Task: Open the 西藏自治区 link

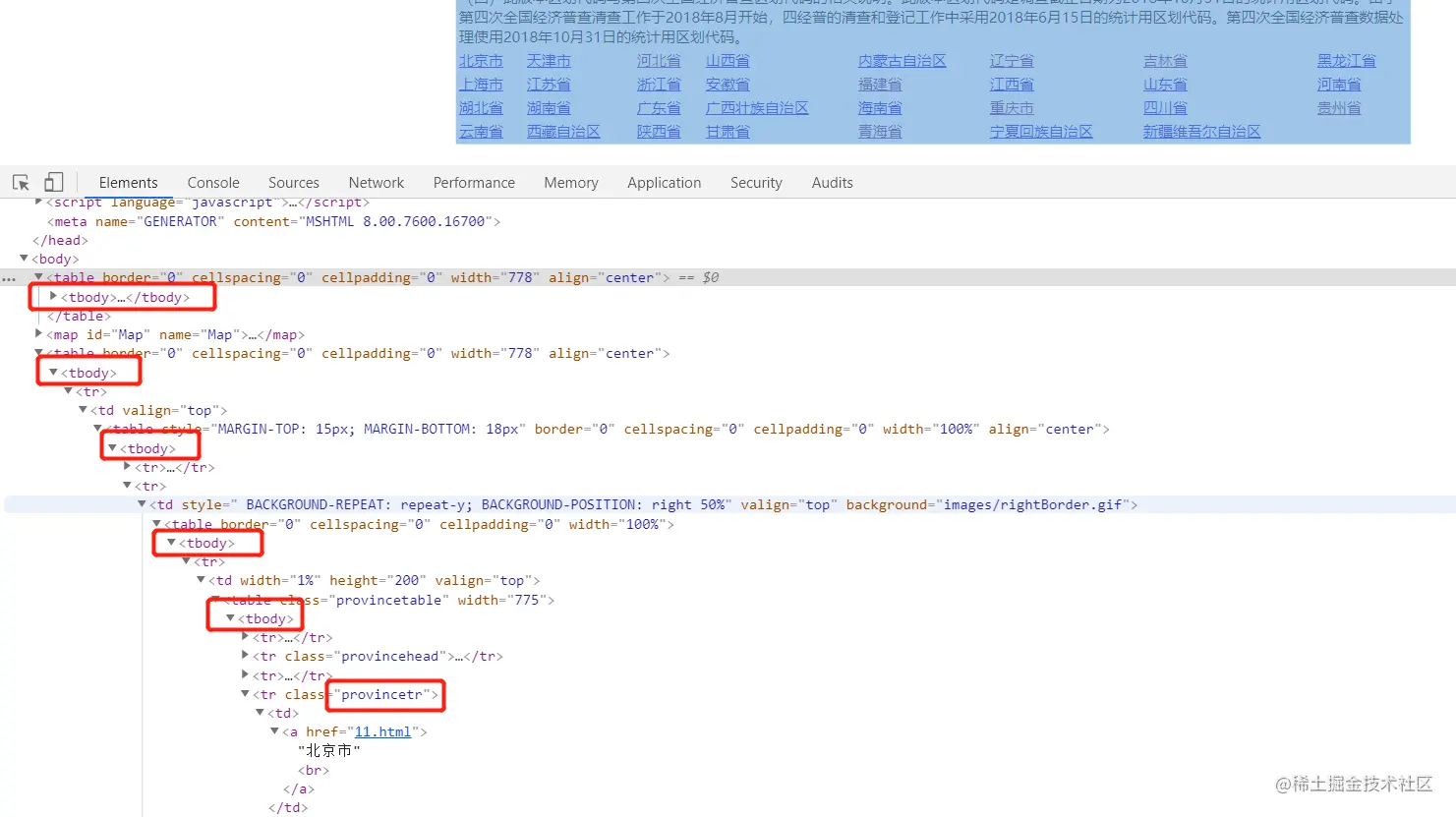Action: point(563,132)
